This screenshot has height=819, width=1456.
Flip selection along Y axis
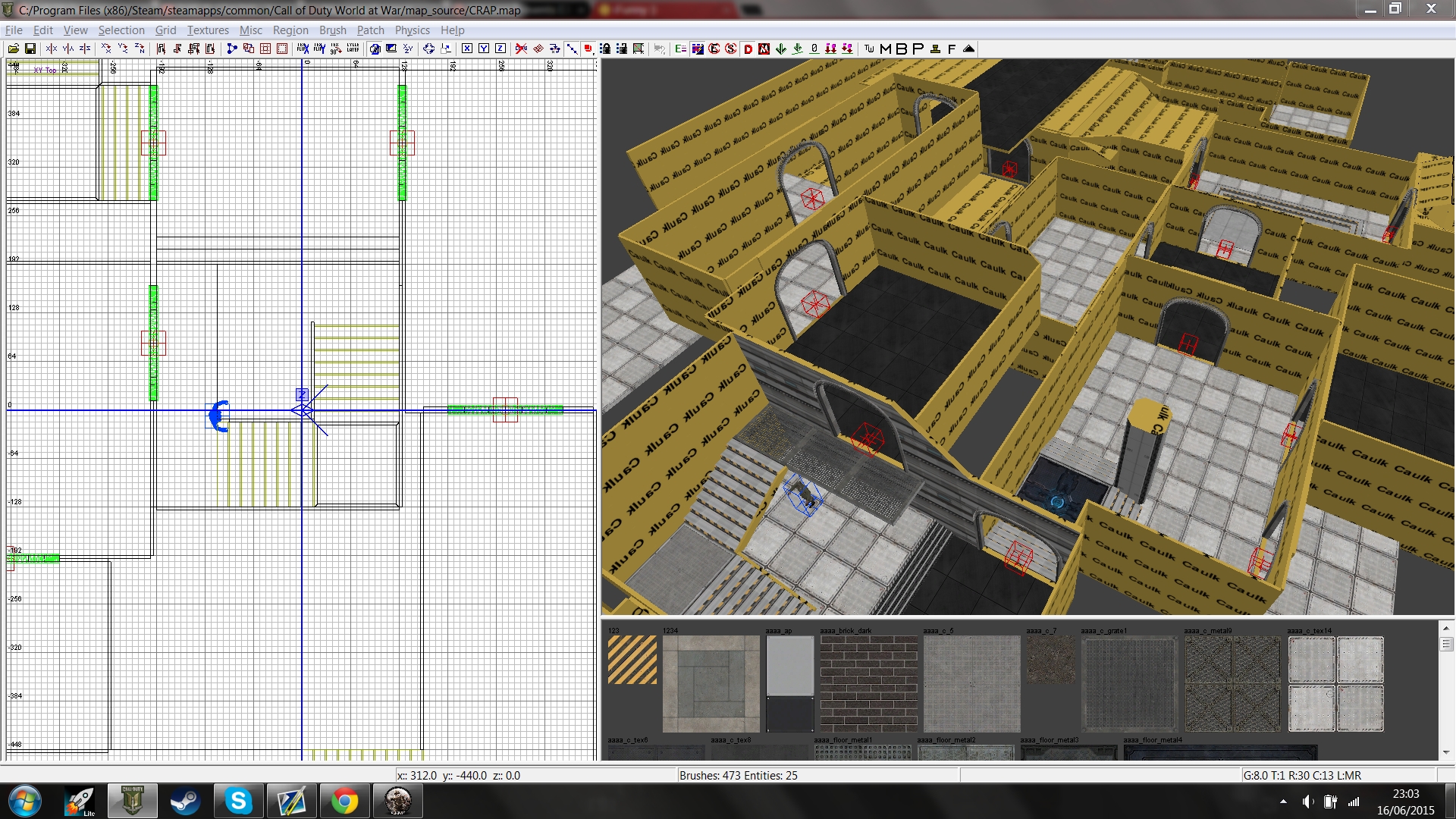pyautogui.click(x=68, y=49)
